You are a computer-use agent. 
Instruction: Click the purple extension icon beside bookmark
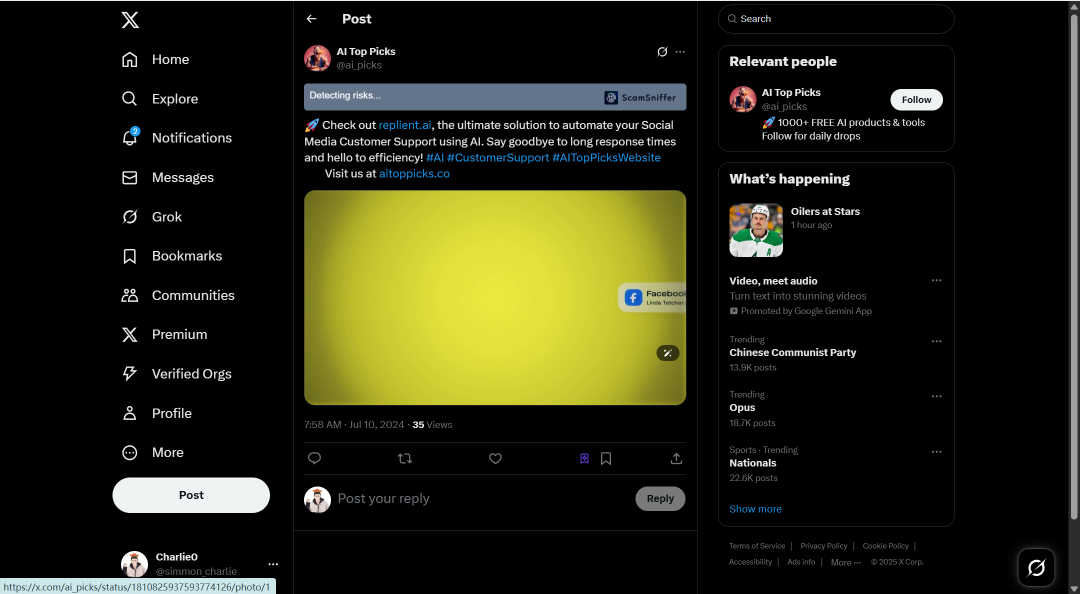[x=584, y=458]
